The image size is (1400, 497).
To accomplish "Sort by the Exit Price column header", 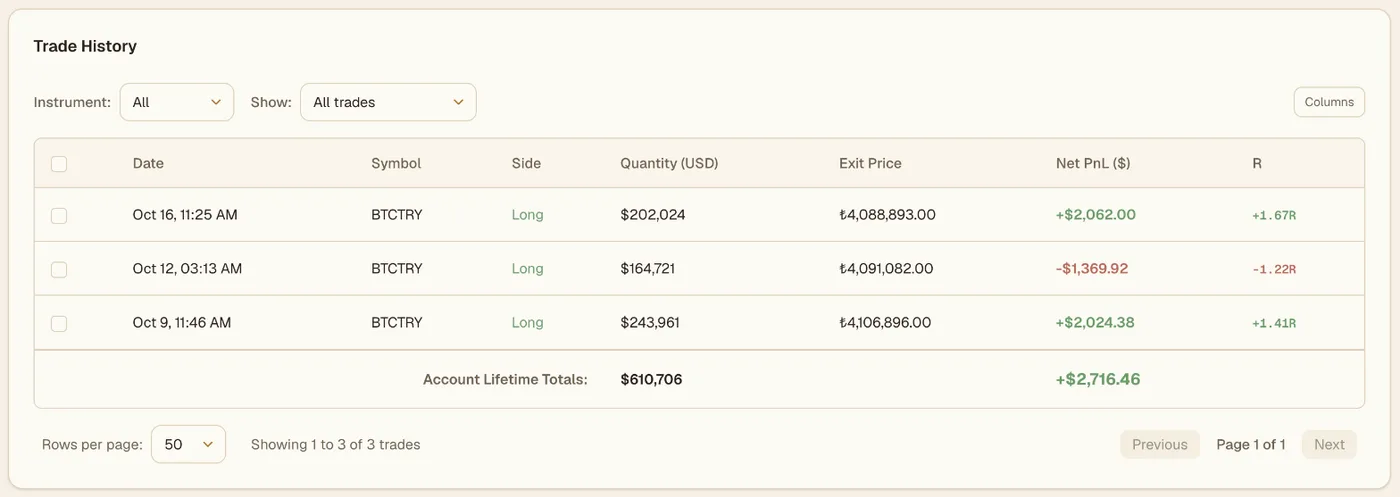I will point(870,163).
